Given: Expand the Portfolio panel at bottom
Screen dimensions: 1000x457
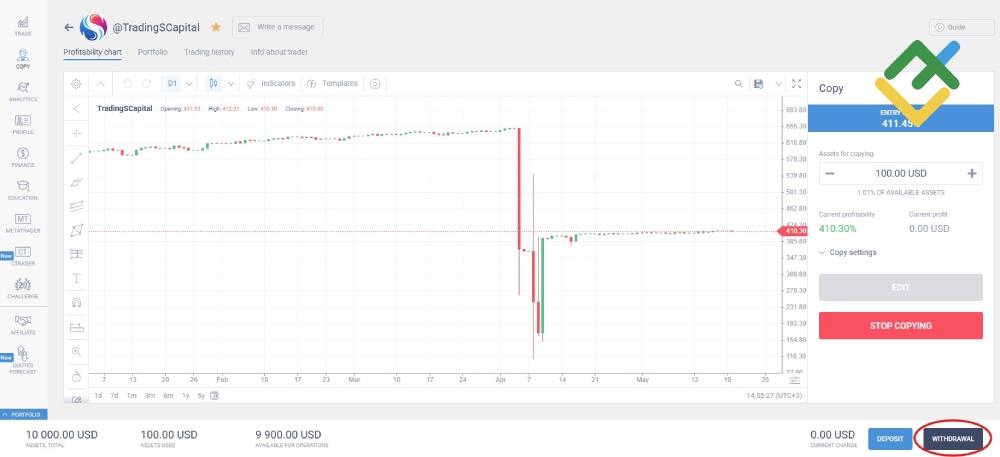Looking at the screenshot, I should coord(24,414).
